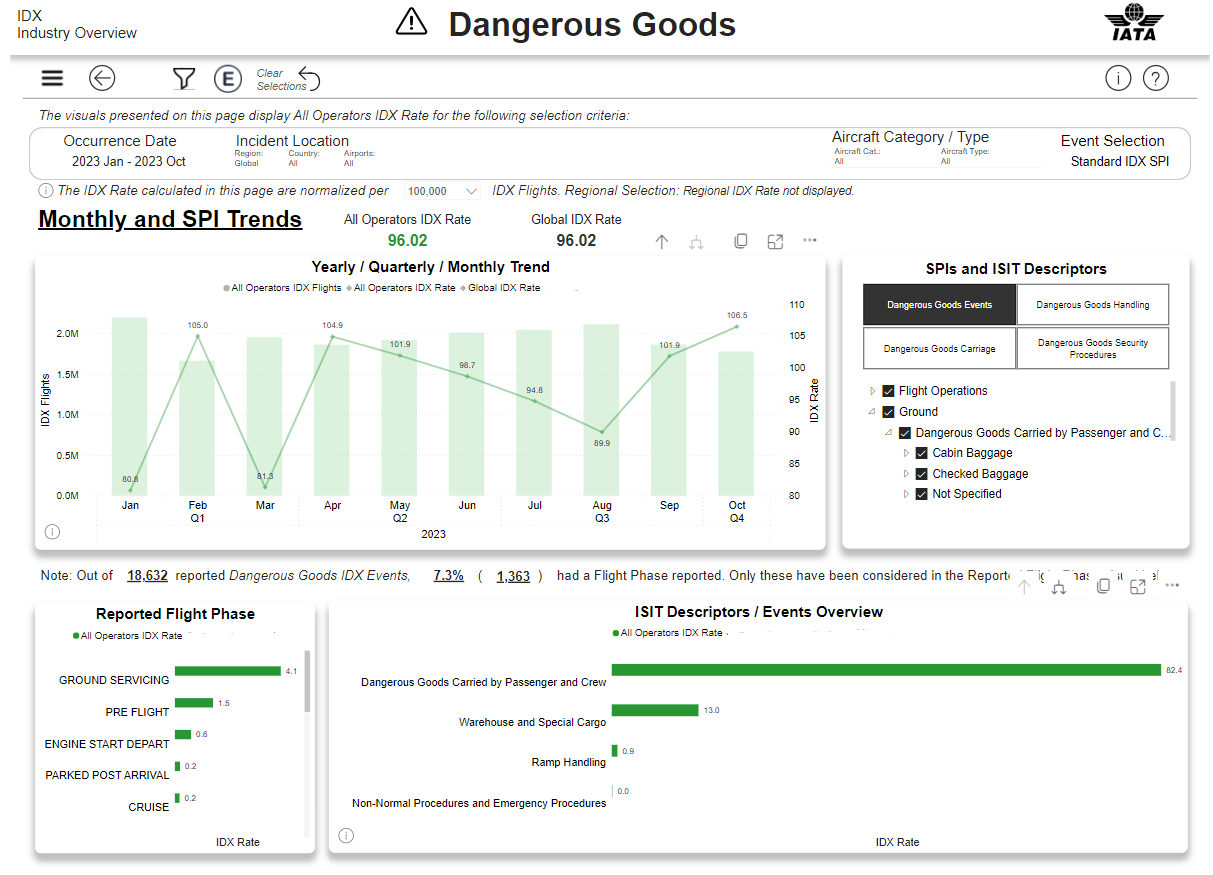This screenshot has width=1213, height=875.
Task: Open more options for trend chart
Action: [x=810, y=241]
